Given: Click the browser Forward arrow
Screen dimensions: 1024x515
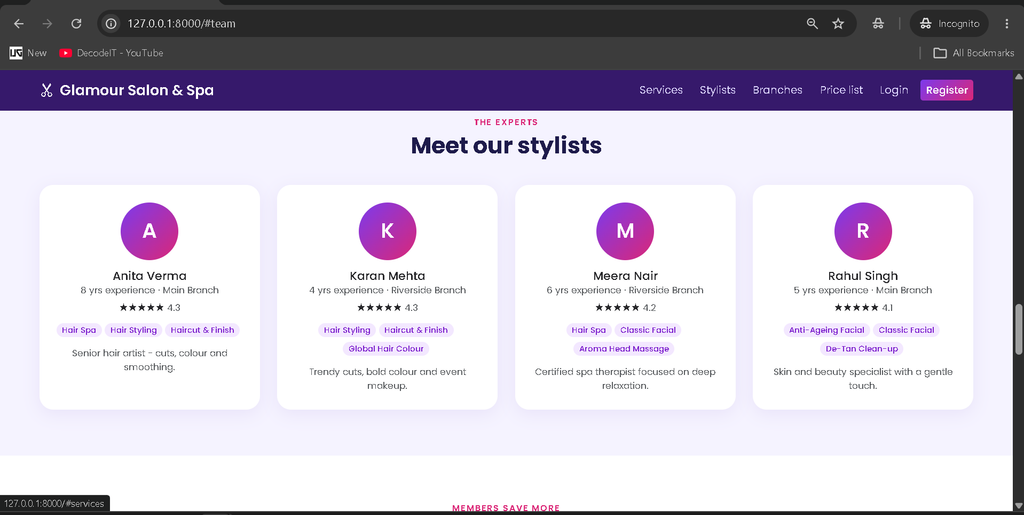Looking at the screenshot, I should tap(47, 23).
